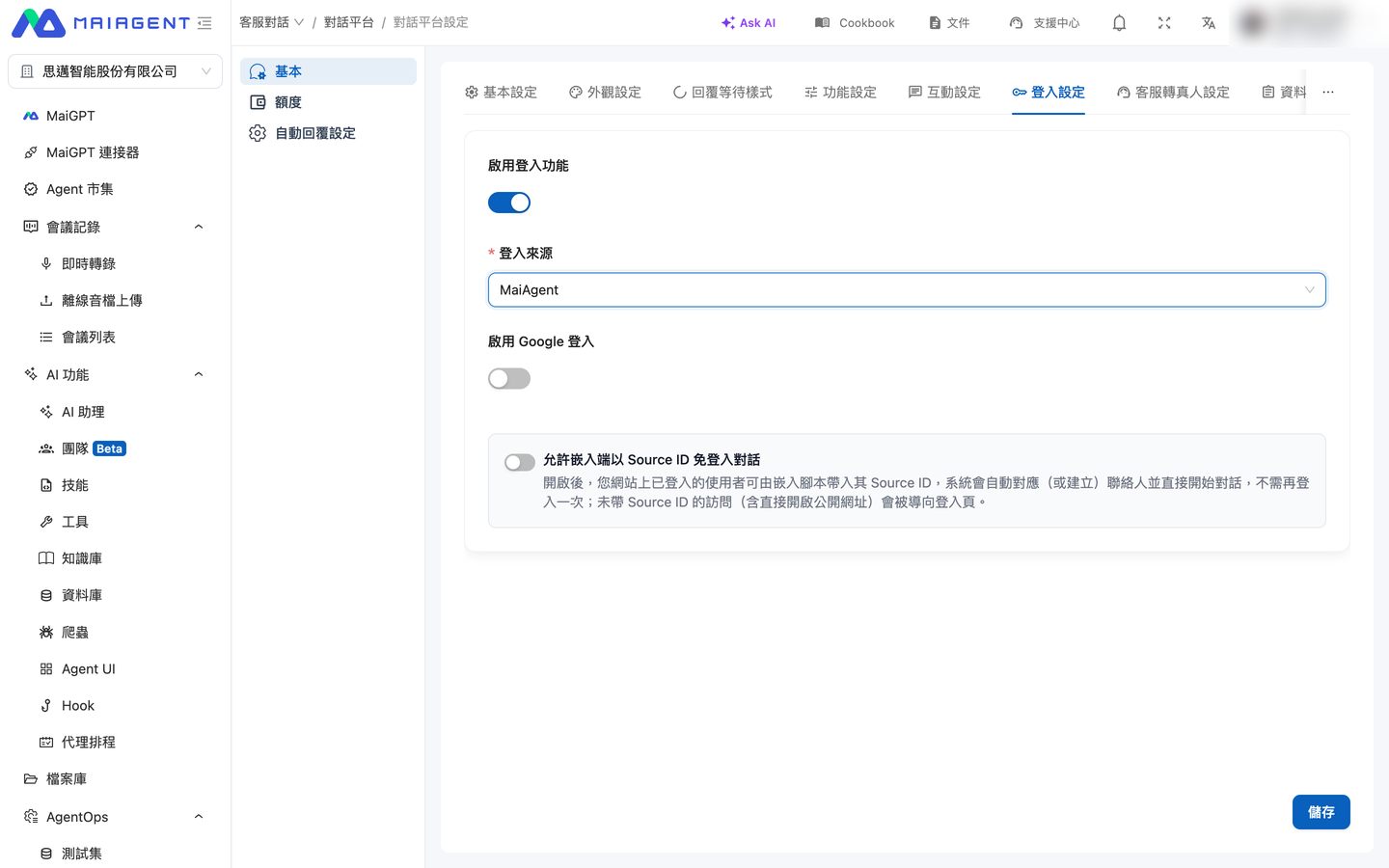The width and height of the screenshot is (1389, 868).
Task: Show more tabs via ellipsis
Action: 1328,93
